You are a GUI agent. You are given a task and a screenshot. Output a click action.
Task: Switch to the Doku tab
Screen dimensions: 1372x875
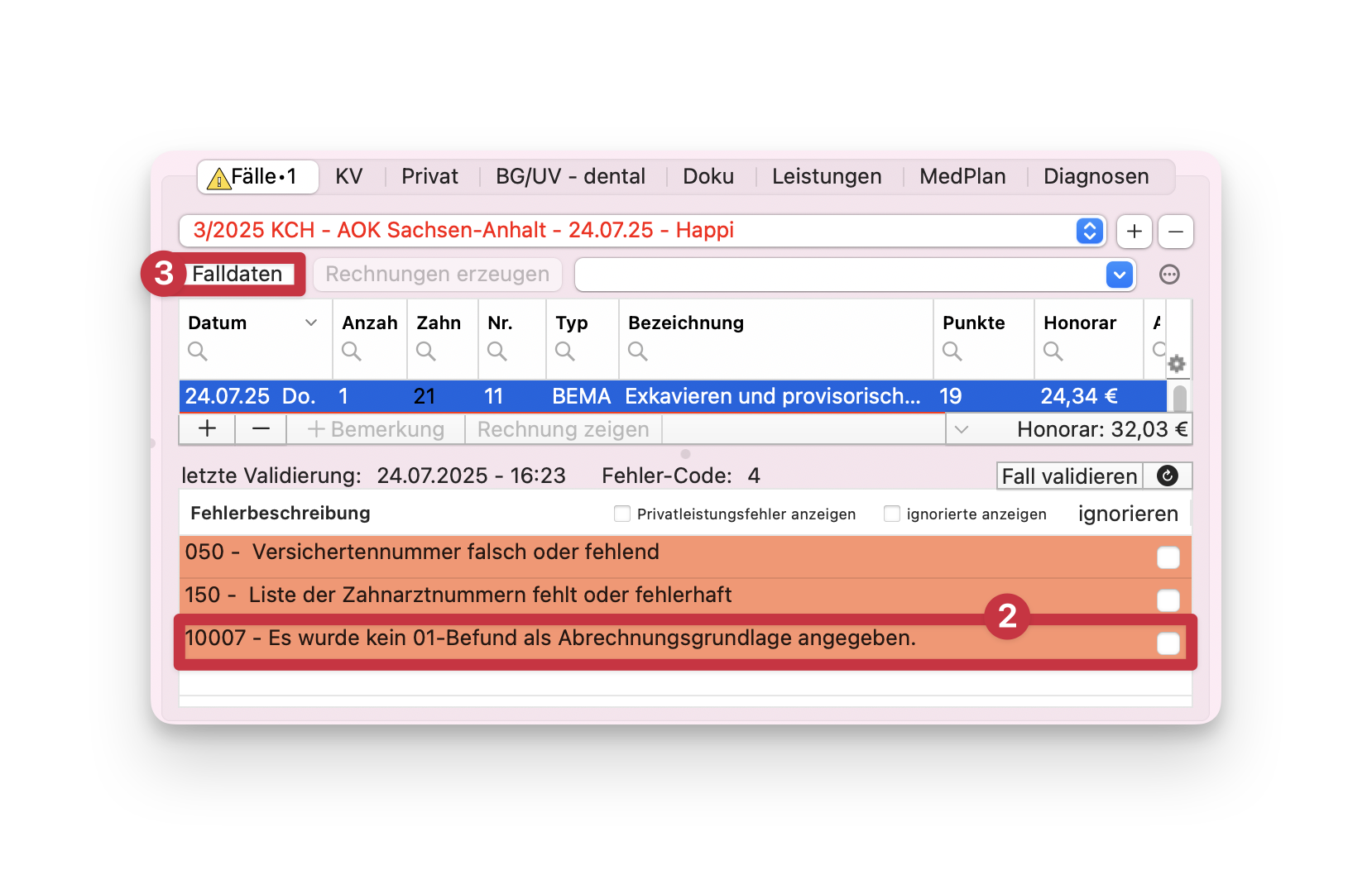[708, 177]
